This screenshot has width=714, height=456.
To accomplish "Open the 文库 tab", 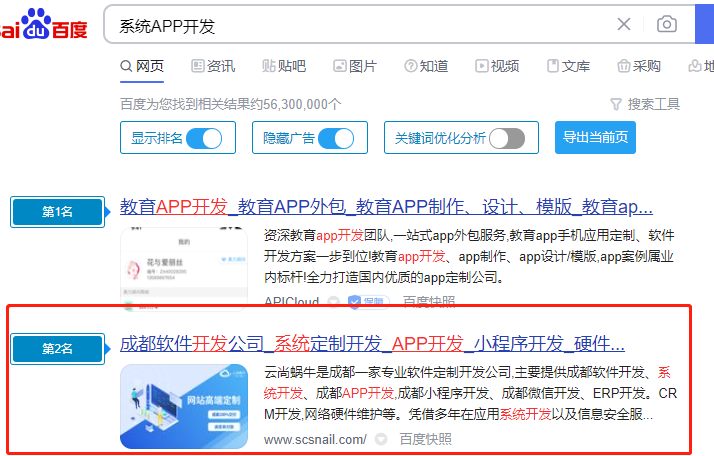I will point(568,66).
